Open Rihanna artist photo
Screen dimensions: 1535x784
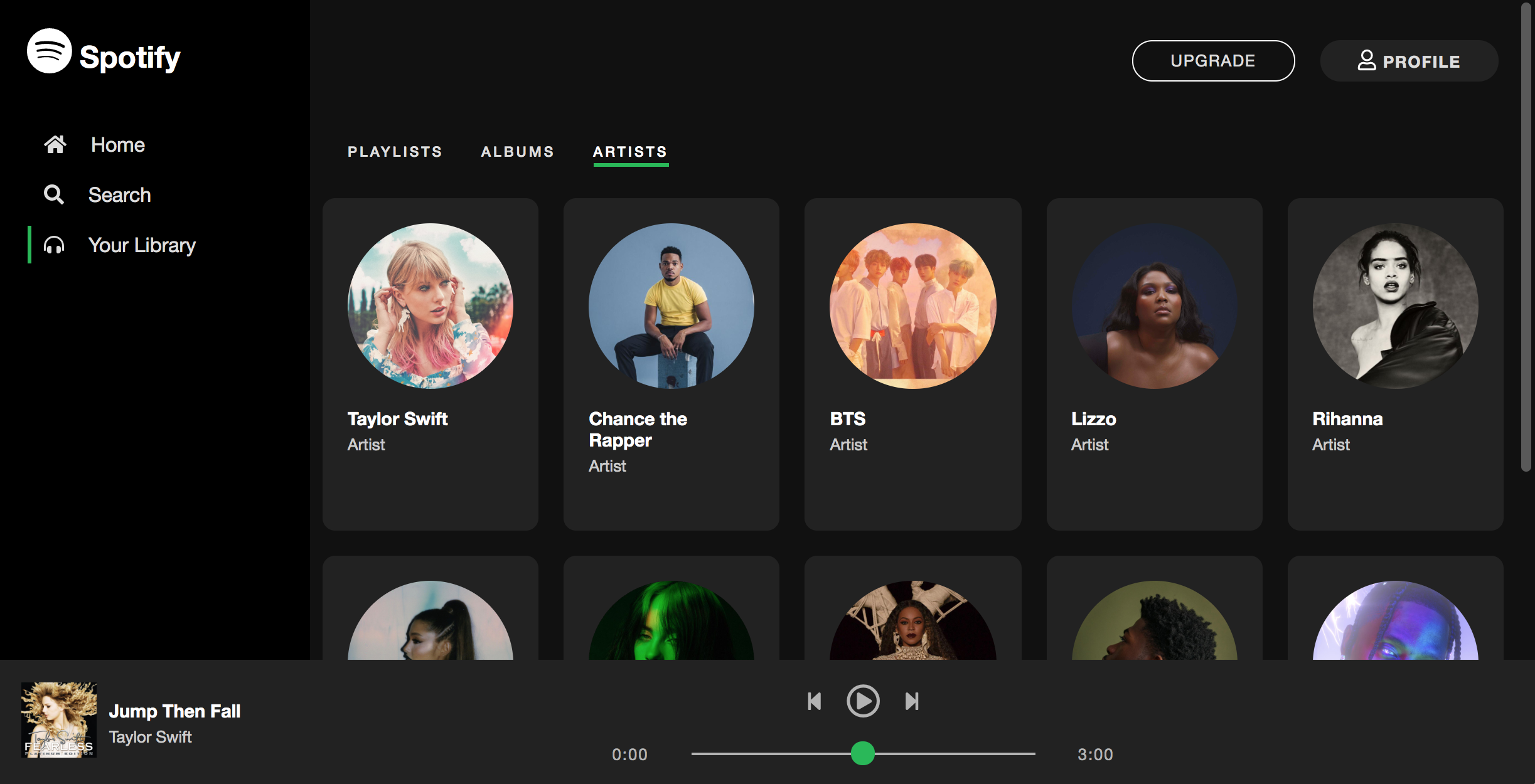(1395, 306)
